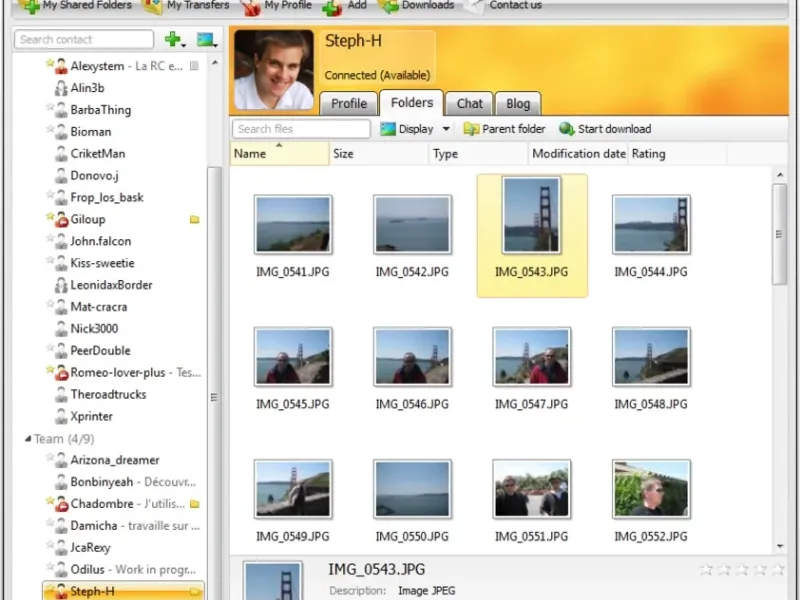Toggle the favorite star next to Alexystem
Viewport: 800px width, 600px height.
[x=50, y=64]
